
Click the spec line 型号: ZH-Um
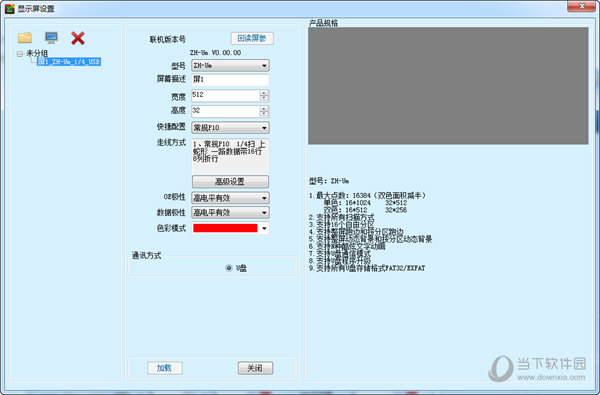(329, 181)
